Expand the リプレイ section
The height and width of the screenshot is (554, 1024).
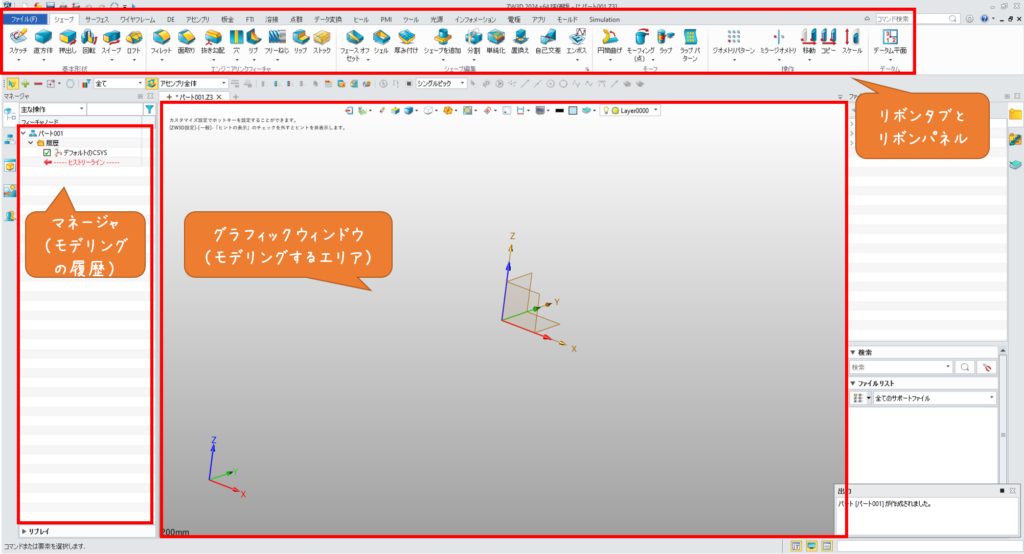point(24,532)
